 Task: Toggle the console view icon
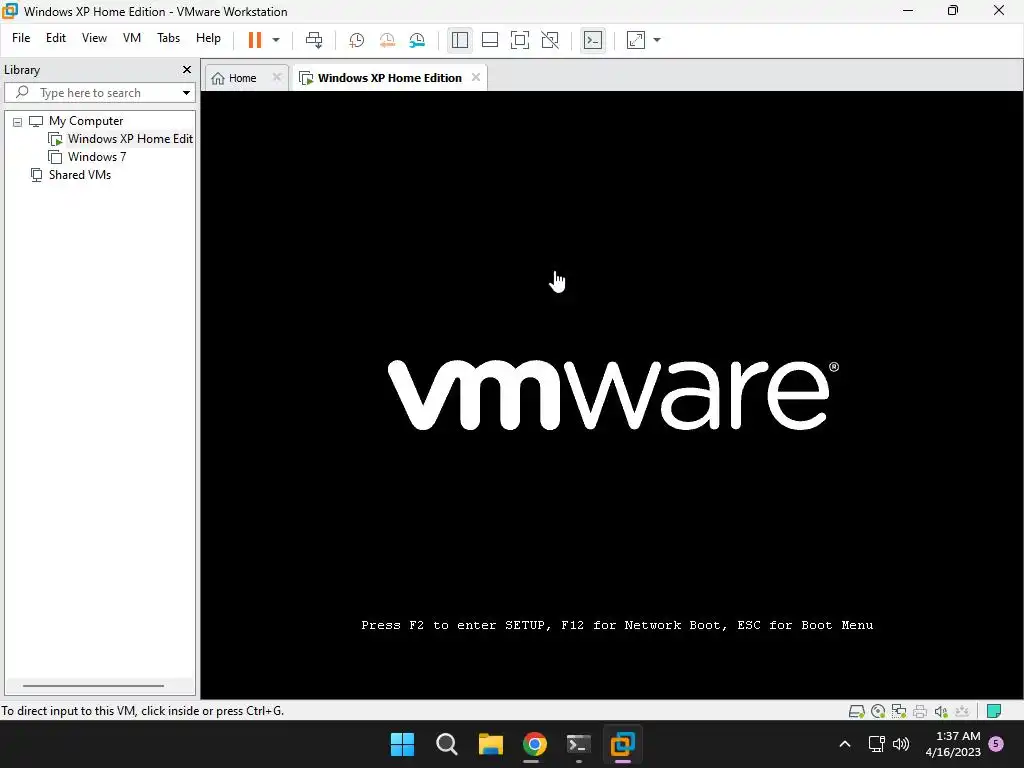[593, 40]
